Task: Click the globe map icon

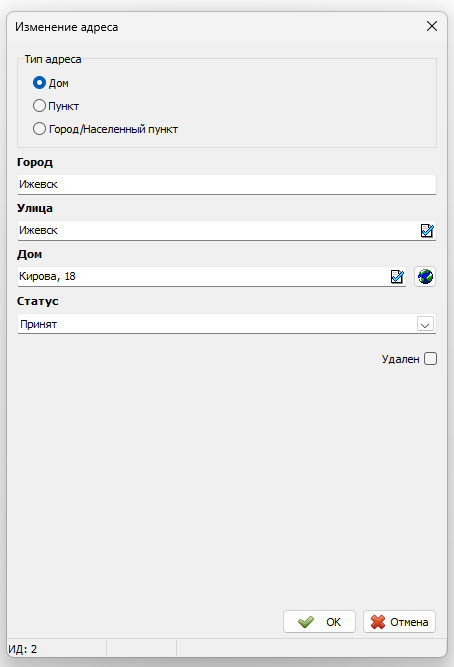Action: 425,276
